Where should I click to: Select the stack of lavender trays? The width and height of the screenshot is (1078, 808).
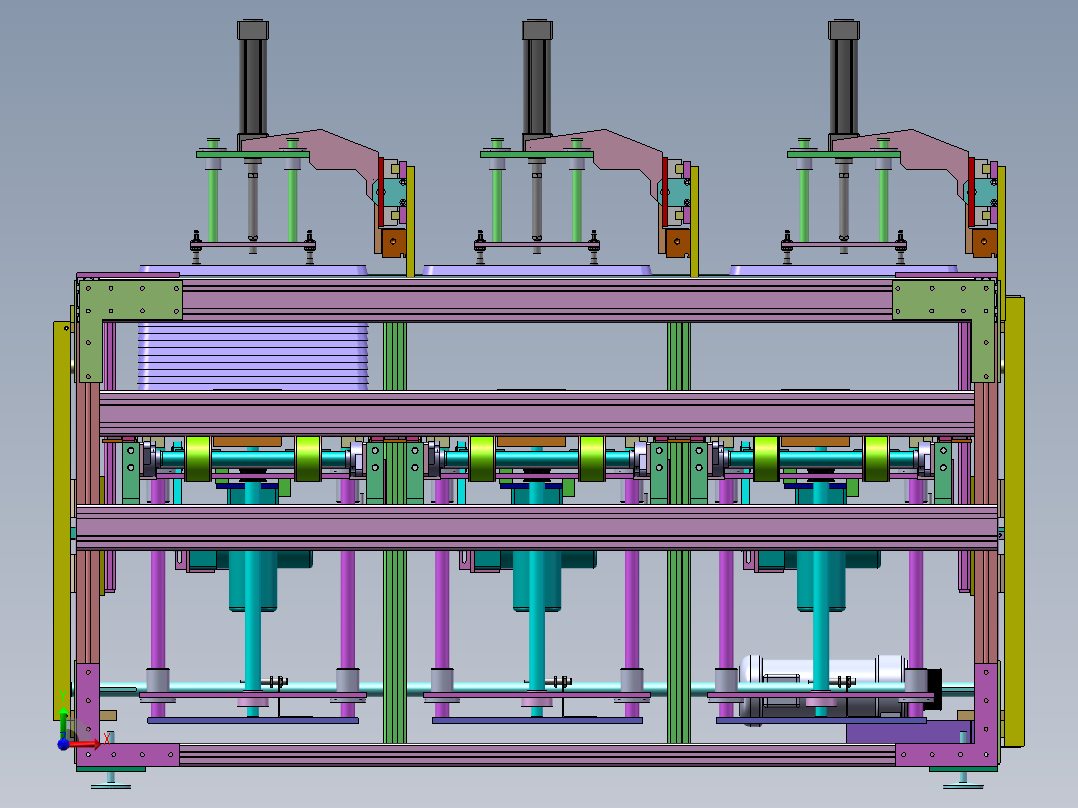[x=253, y=357]
